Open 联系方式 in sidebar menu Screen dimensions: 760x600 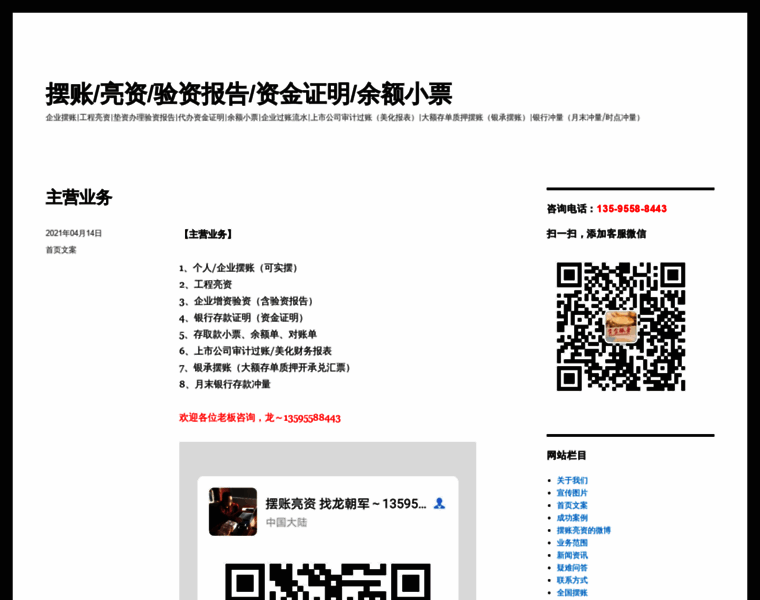(572, 580)
